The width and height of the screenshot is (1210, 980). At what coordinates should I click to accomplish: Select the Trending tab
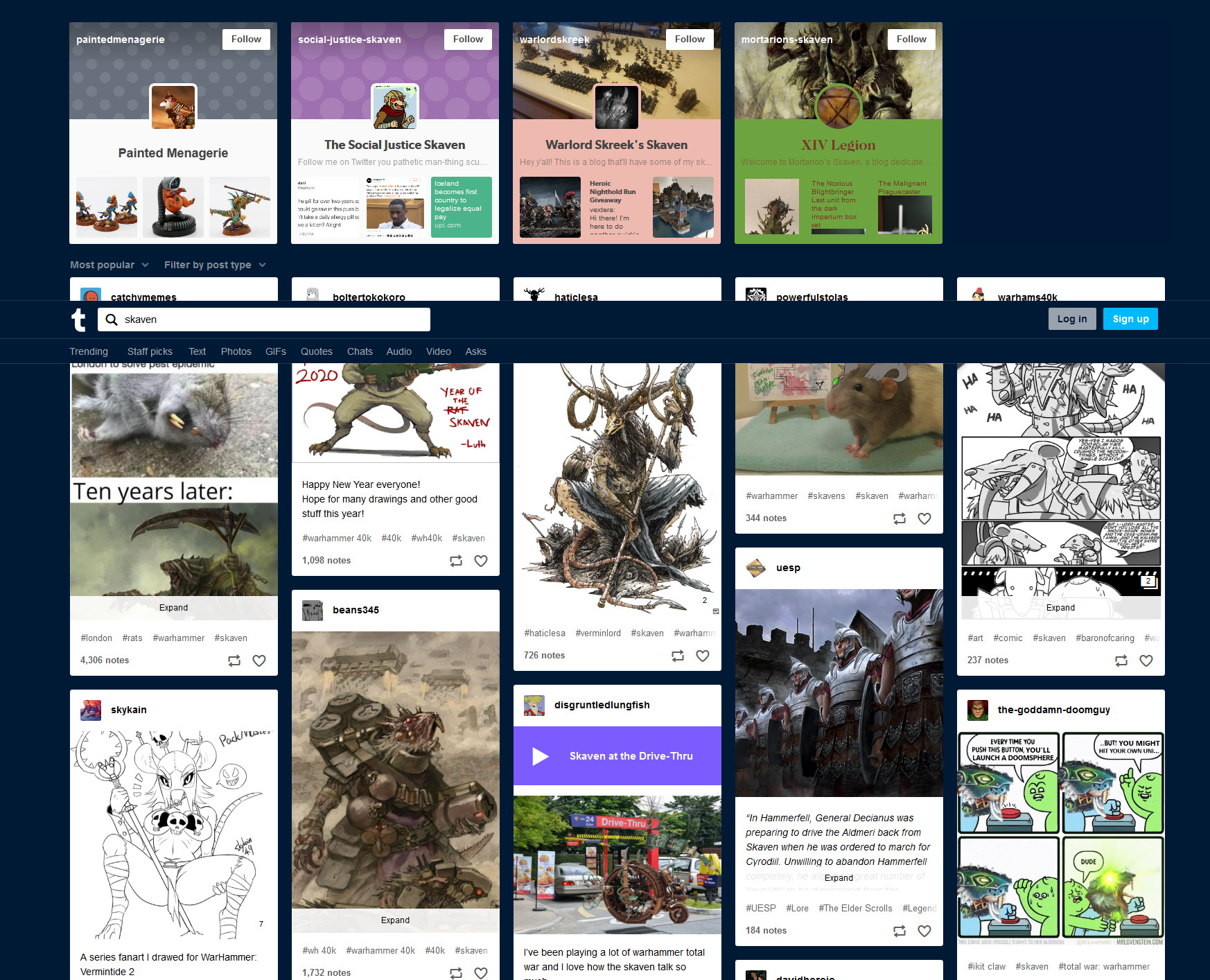pyautogui.click(x=89, y=351)
